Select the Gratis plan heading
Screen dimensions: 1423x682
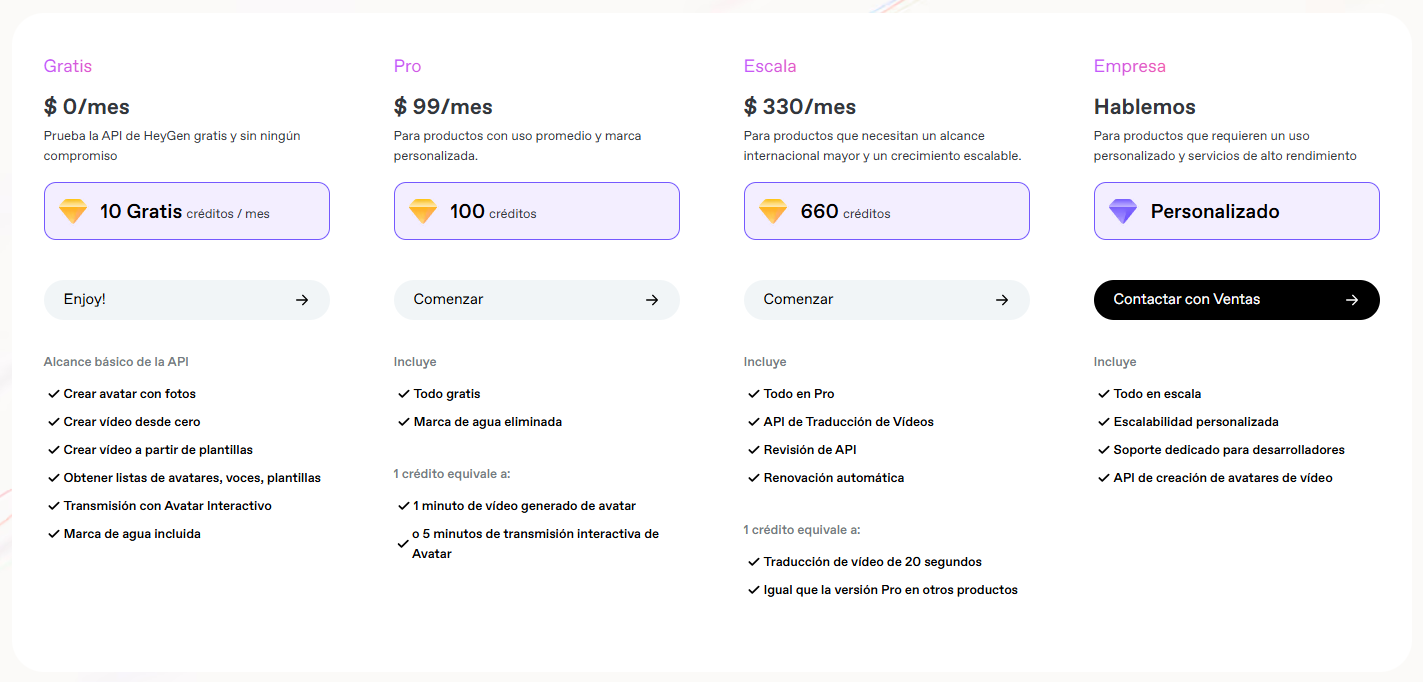[68, 66]
